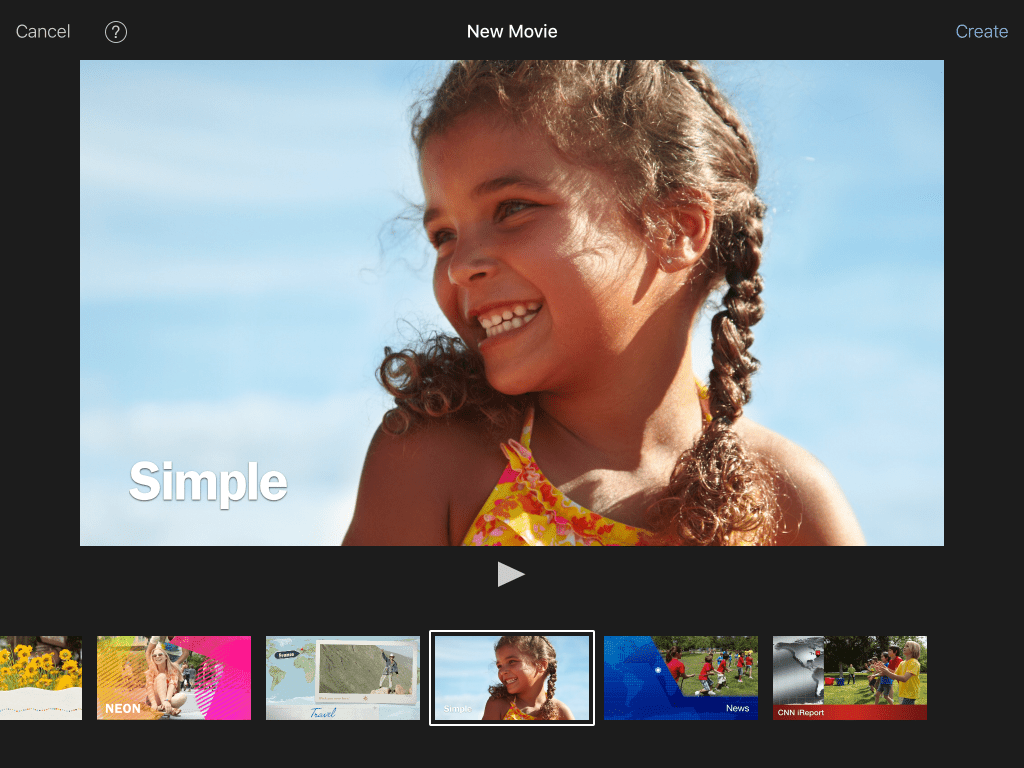Choose the sunflower theme thumbnail
The height and width of the screenshot is (768, 1024).
[41, 678]
